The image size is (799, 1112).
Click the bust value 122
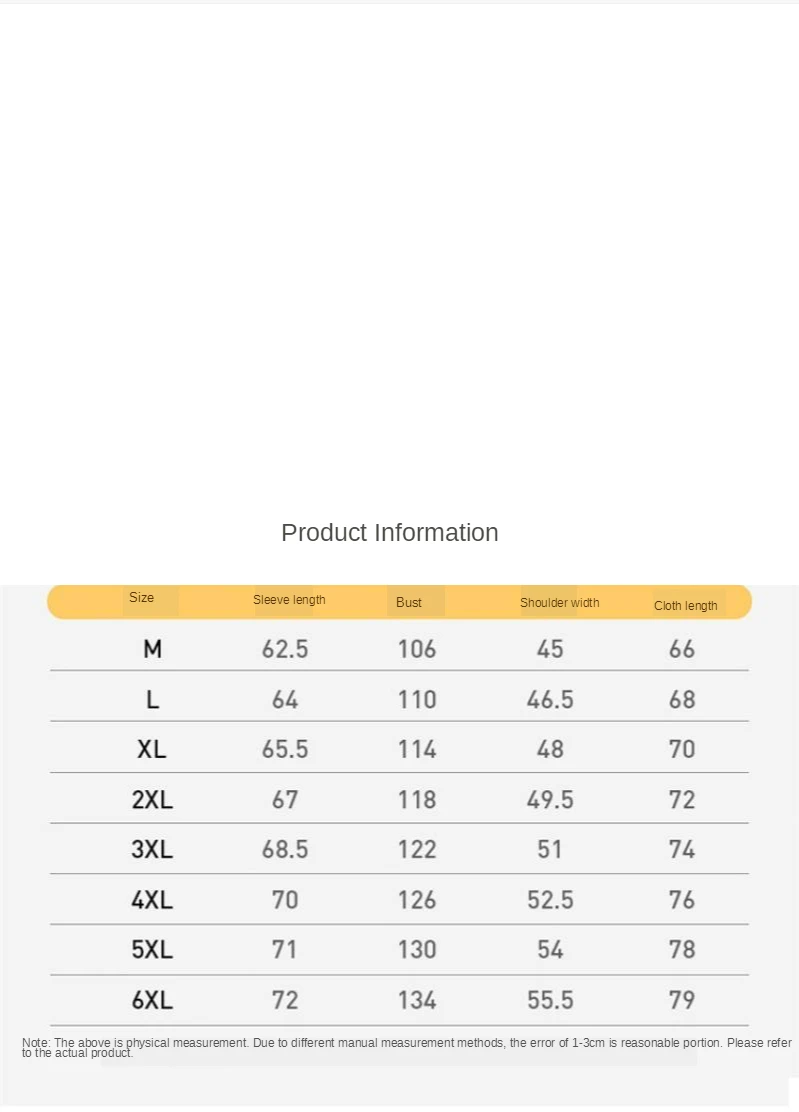pos(417,850)
